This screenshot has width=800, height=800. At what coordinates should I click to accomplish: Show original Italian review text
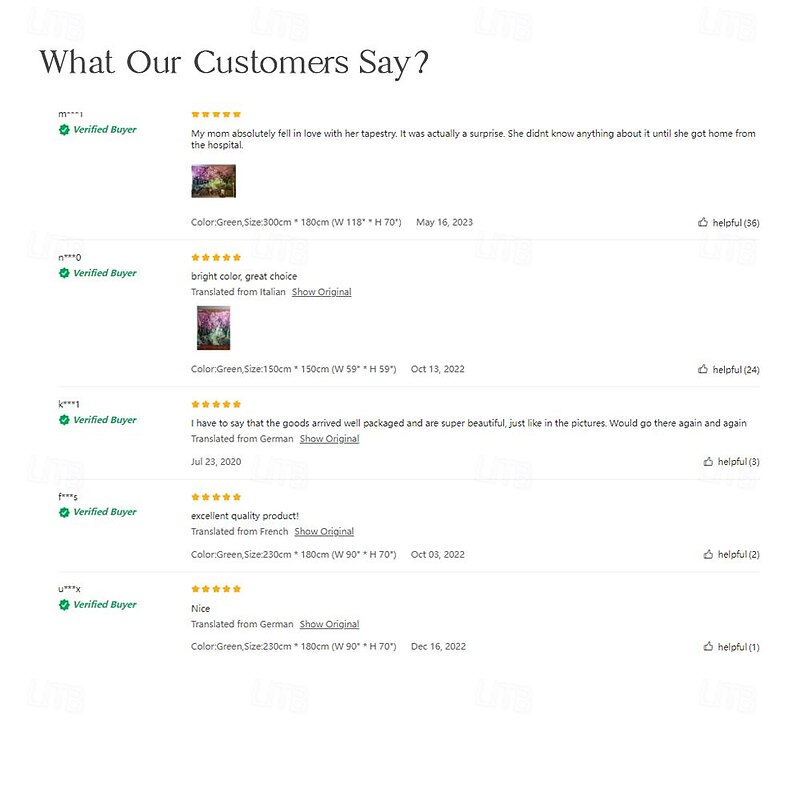tap(321, 292)
